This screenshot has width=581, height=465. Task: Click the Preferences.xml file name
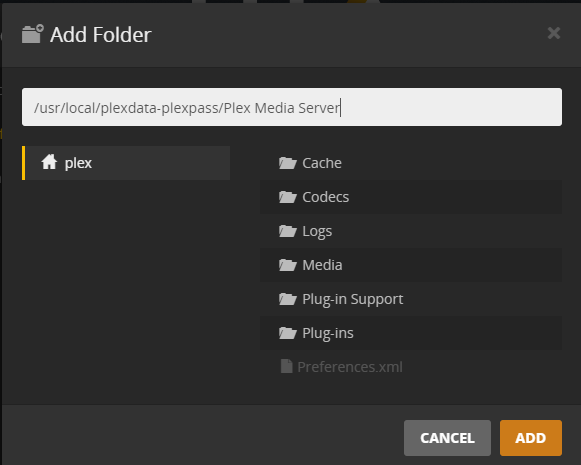[x=350, y=367]
